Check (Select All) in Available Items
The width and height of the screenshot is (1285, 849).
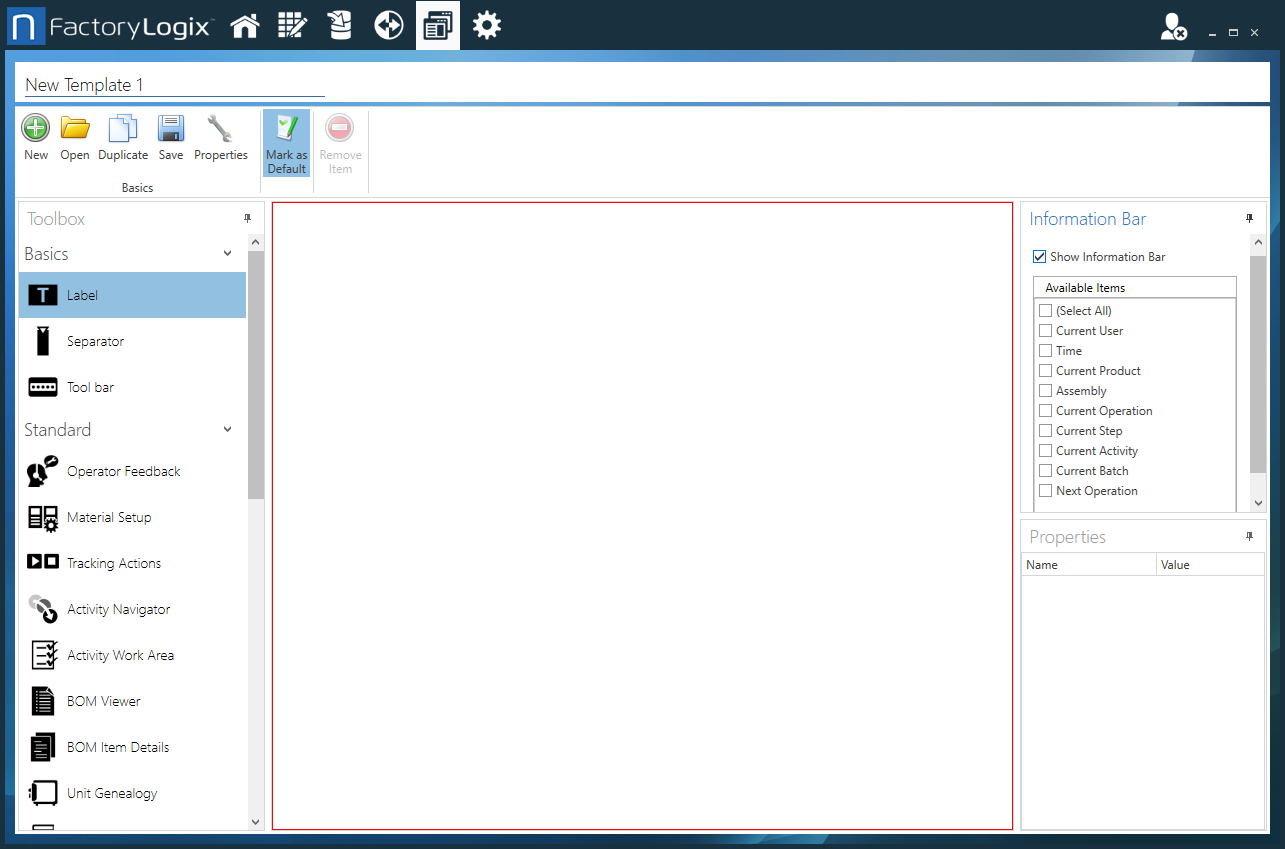(1045, 310)
